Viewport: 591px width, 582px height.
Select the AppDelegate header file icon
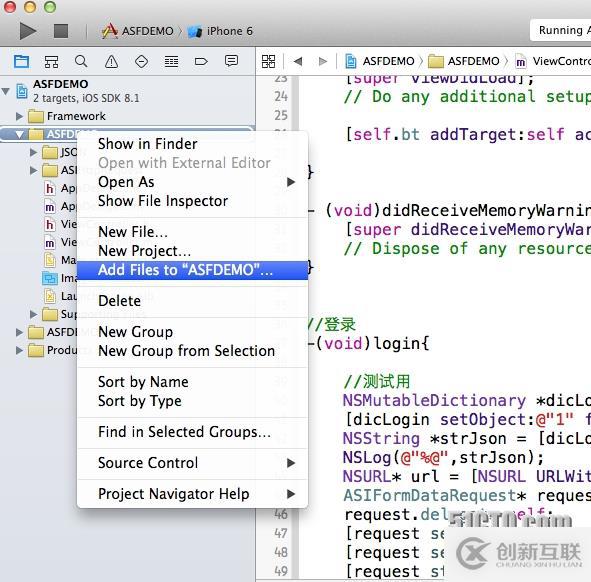click(50, 188)
